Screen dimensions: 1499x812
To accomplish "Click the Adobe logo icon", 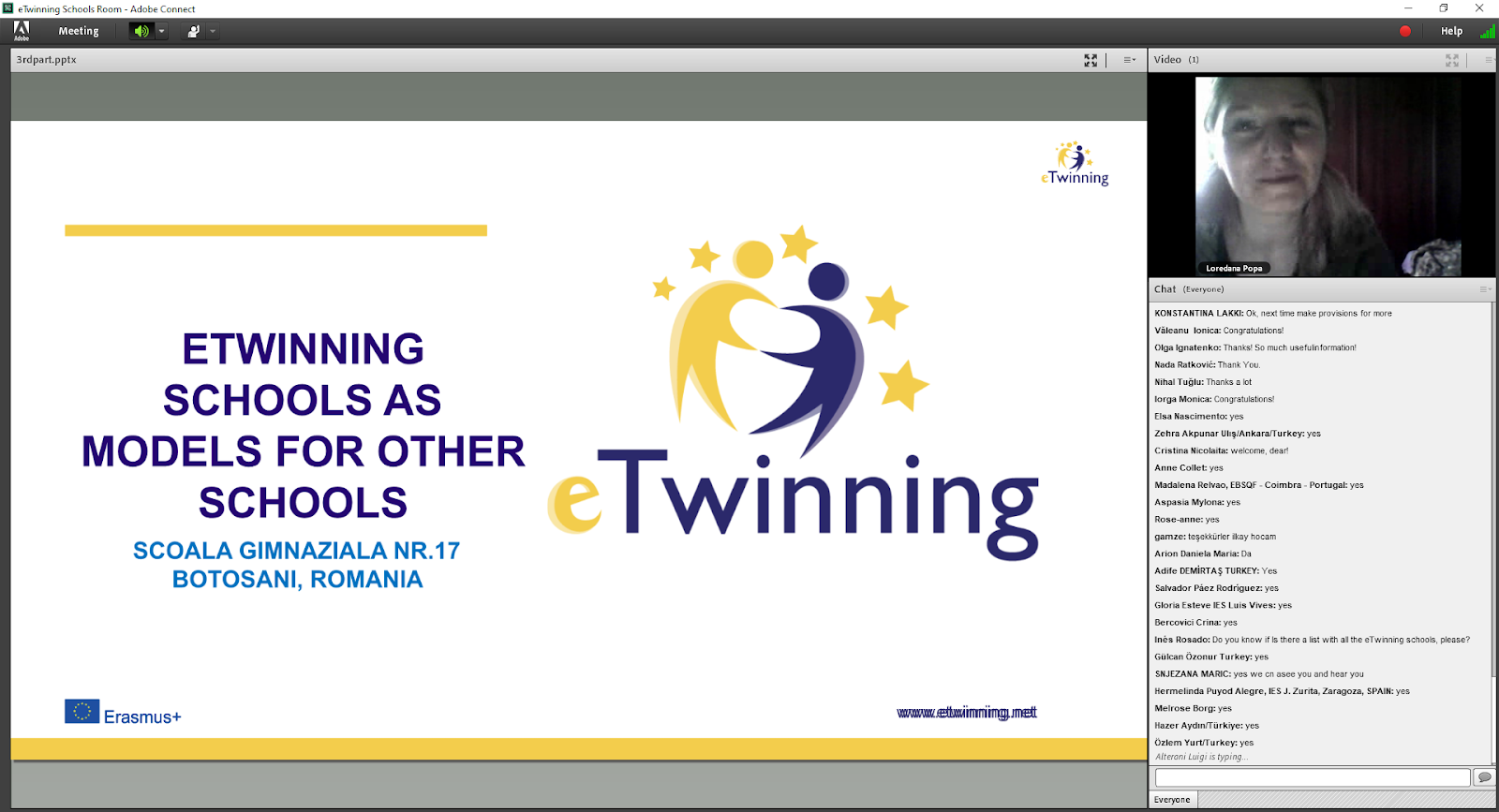I will coord(21,31).
